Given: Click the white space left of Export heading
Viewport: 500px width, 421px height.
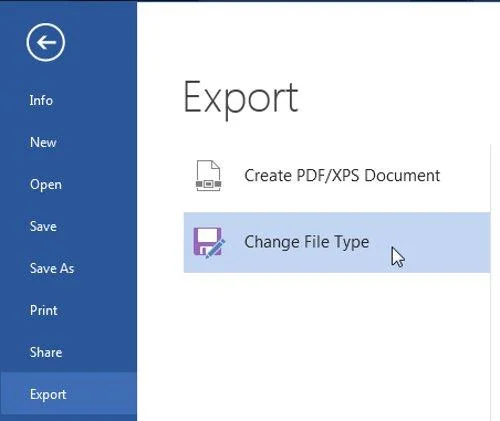Looking at the screenshot, I should click(x=160, y=98).
